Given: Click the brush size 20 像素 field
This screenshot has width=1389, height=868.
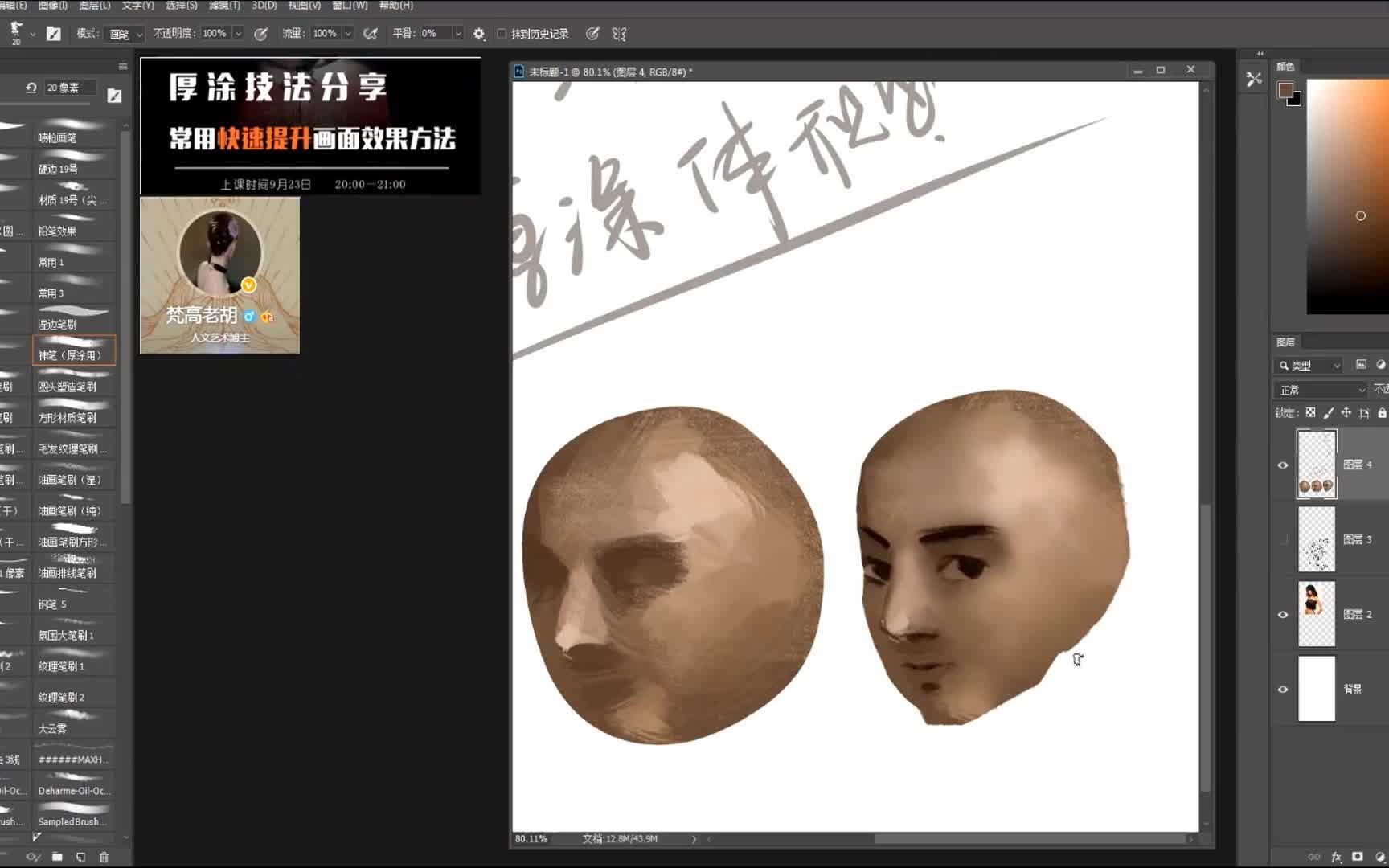Looking at the screenshot, I should (70, 88).
